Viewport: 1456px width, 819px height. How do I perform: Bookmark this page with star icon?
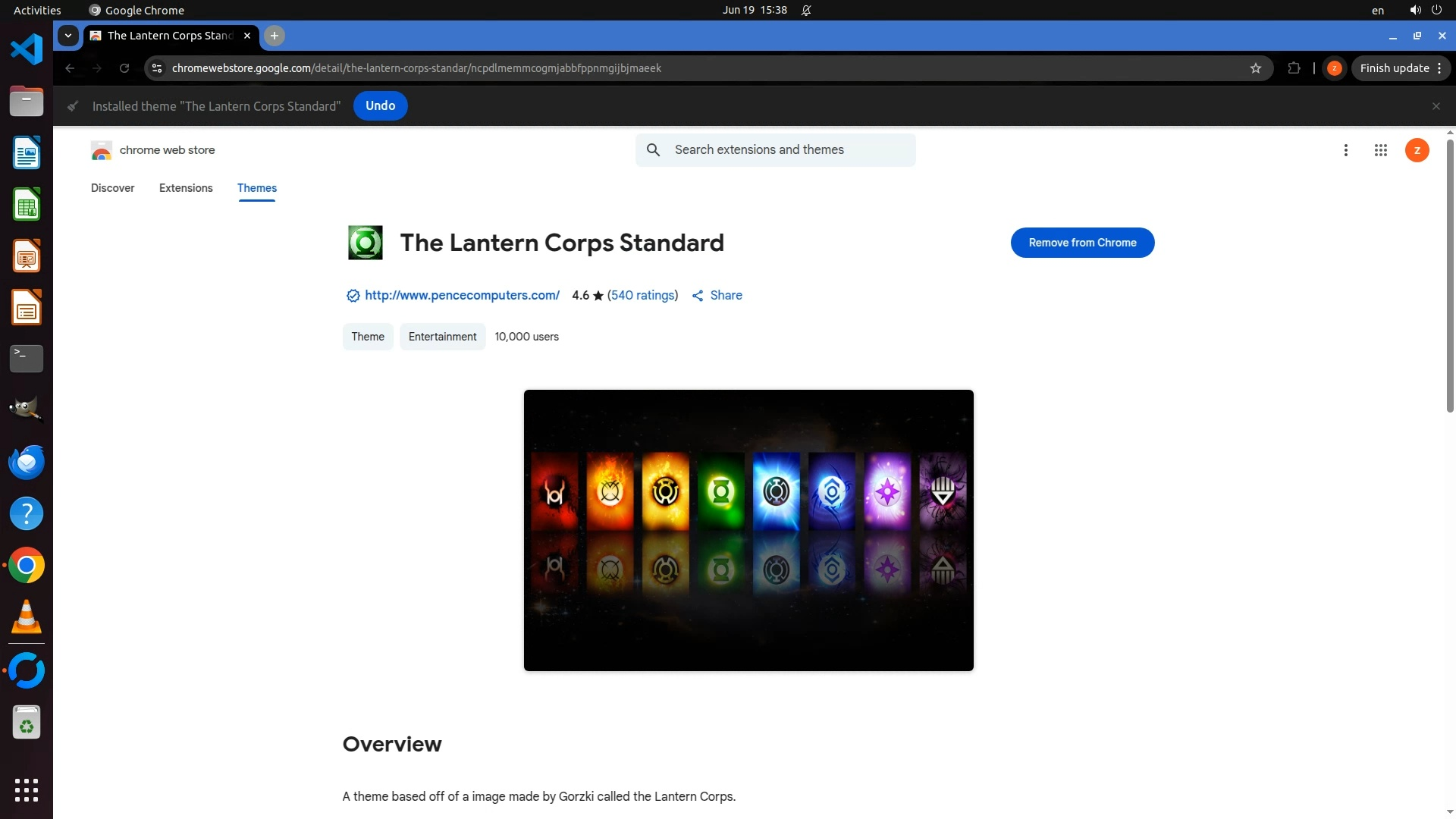[x=1256, y=68]
